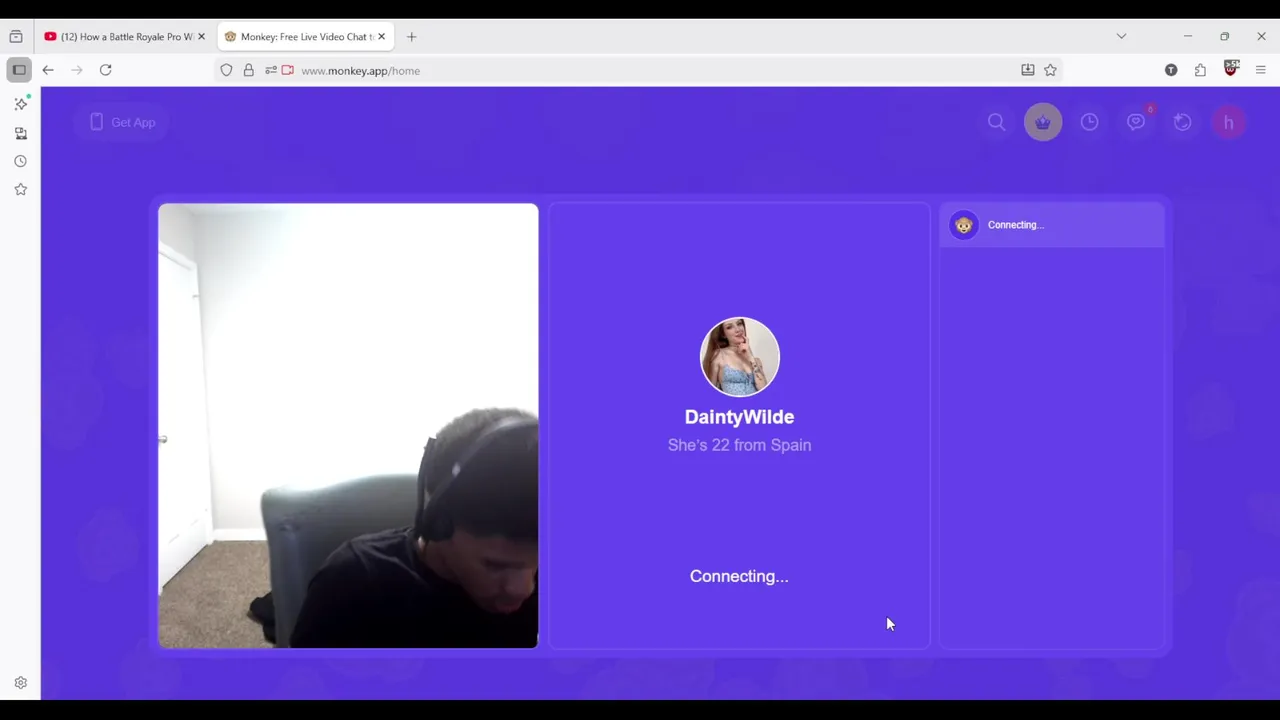Toggle the browser sidebar button
The image size is (1280, 720).
pyautogui.click(x=19, y=70)
